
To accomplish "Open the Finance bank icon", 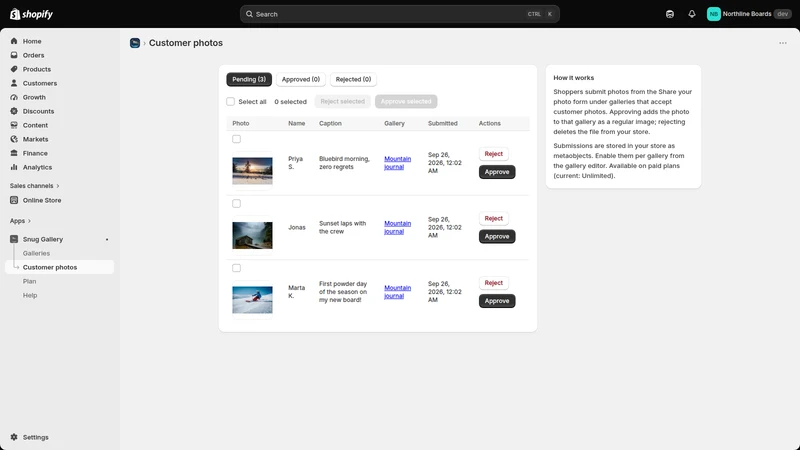I will point(14,153).
